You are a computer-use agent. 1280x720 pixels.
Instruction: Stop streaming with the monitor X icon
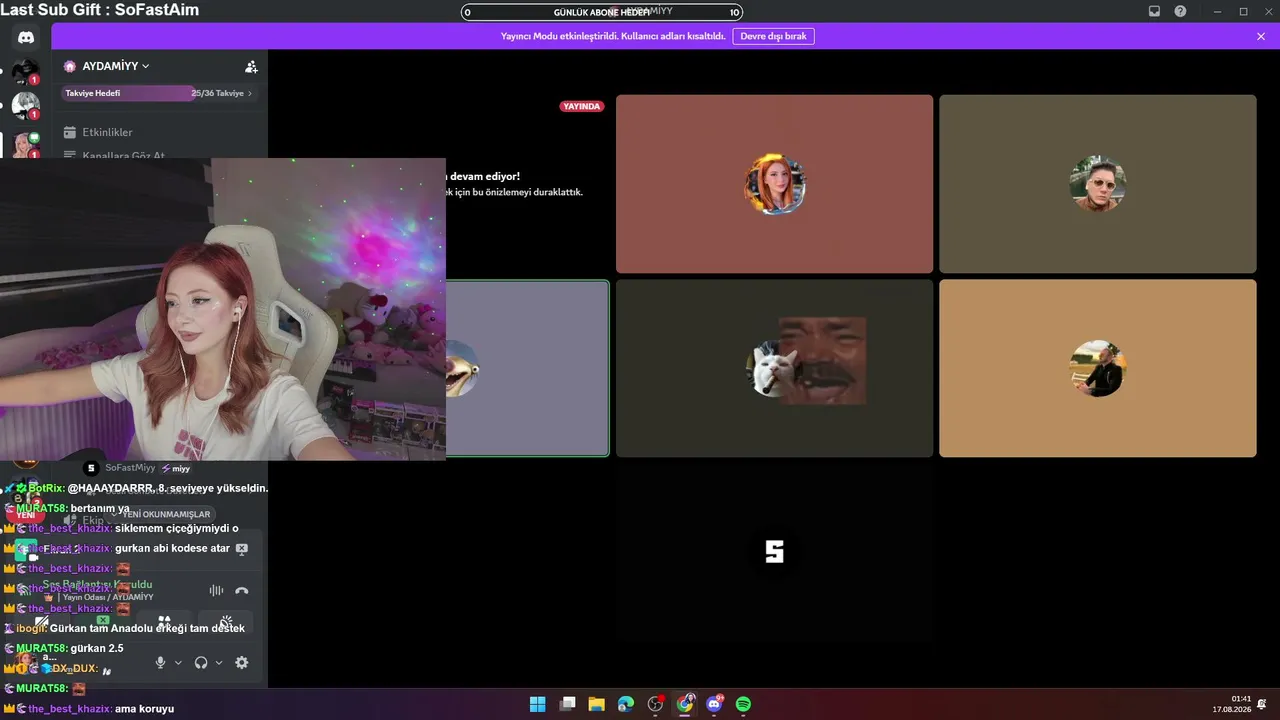point(241,548)
